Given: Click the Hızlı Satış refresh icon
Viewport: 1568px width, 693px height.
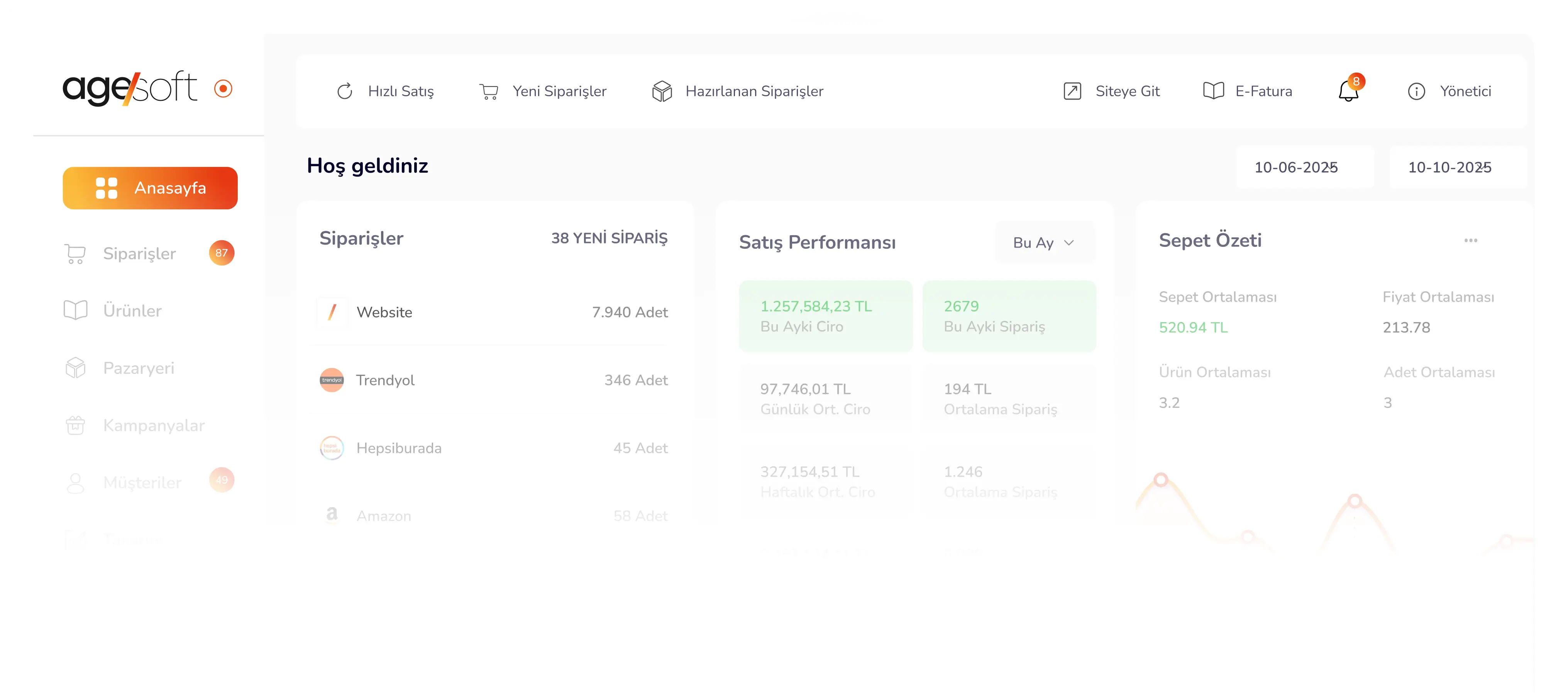Looking at the screenshot, I should click(x=345, y=91).
